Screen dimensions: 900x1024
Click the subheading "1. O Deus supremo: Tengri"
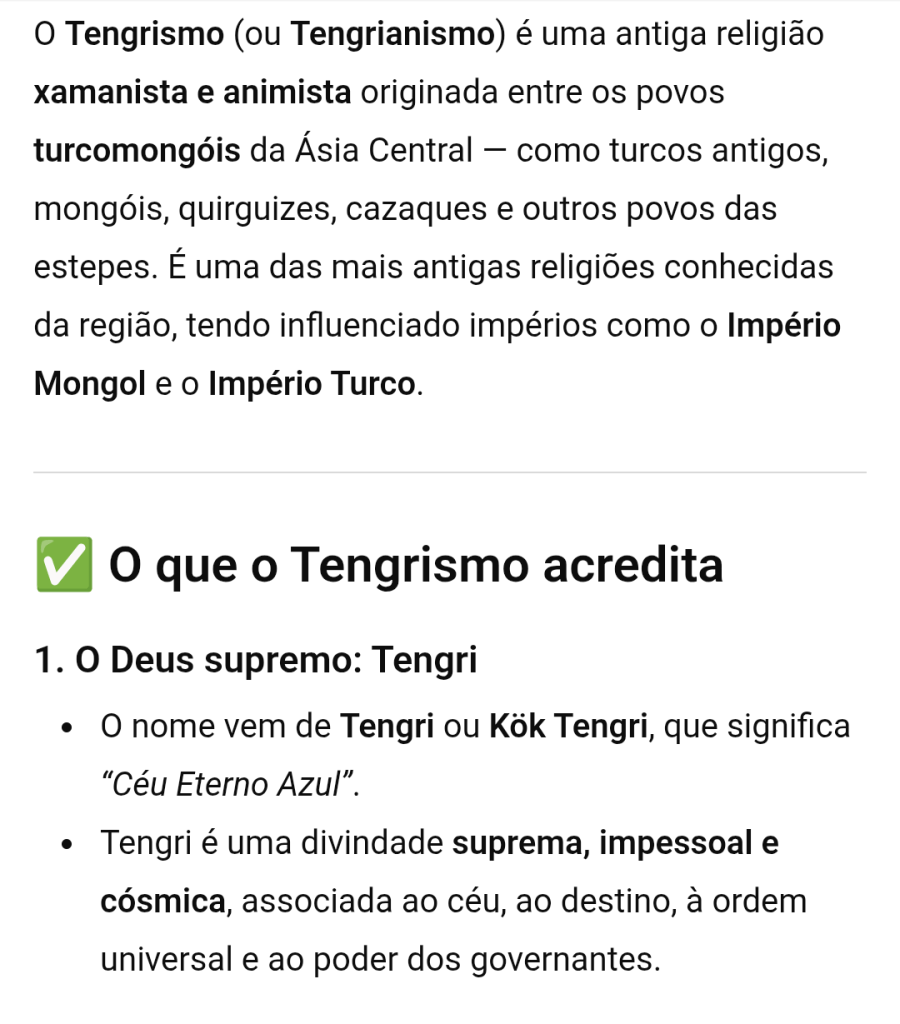coord(255,661)
